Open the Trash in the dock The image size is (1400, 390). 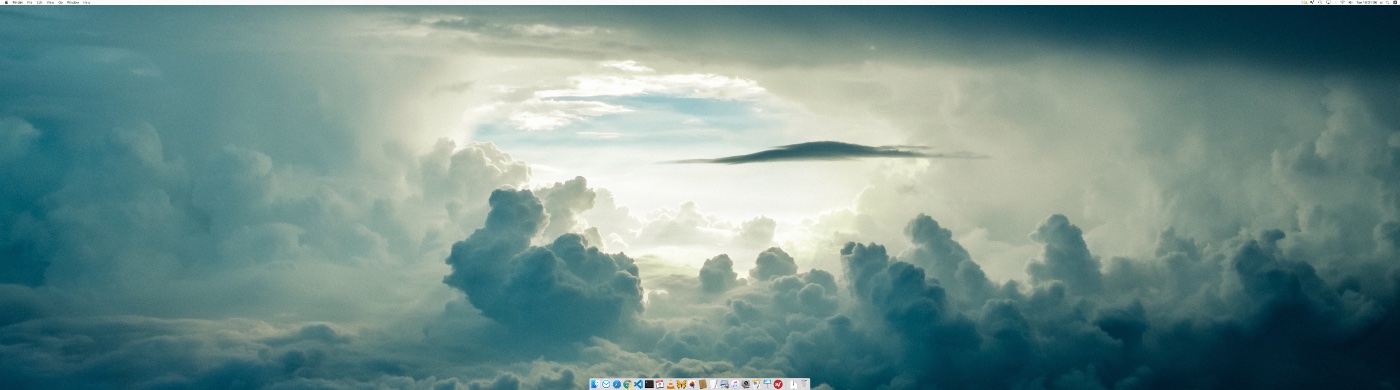pos(804,384)
